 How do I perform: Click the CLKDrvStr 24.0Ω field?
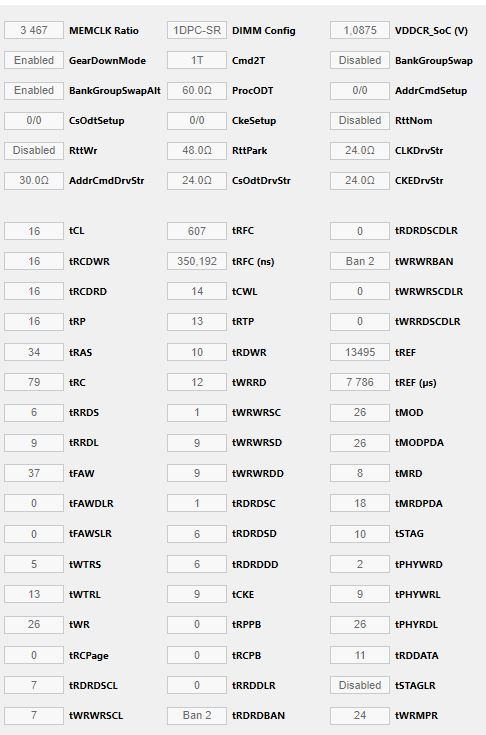tap(360, 150)
